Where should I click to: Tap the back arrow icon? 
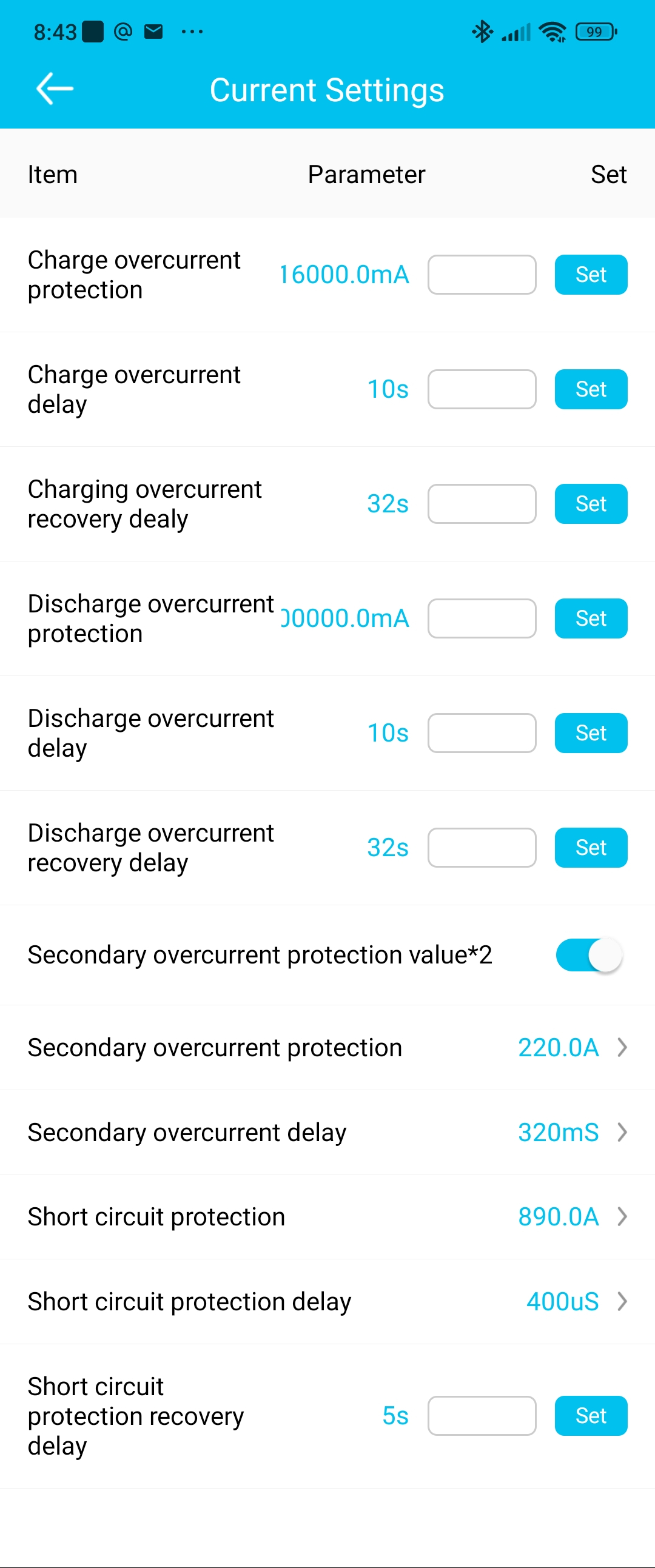[55, 89]
